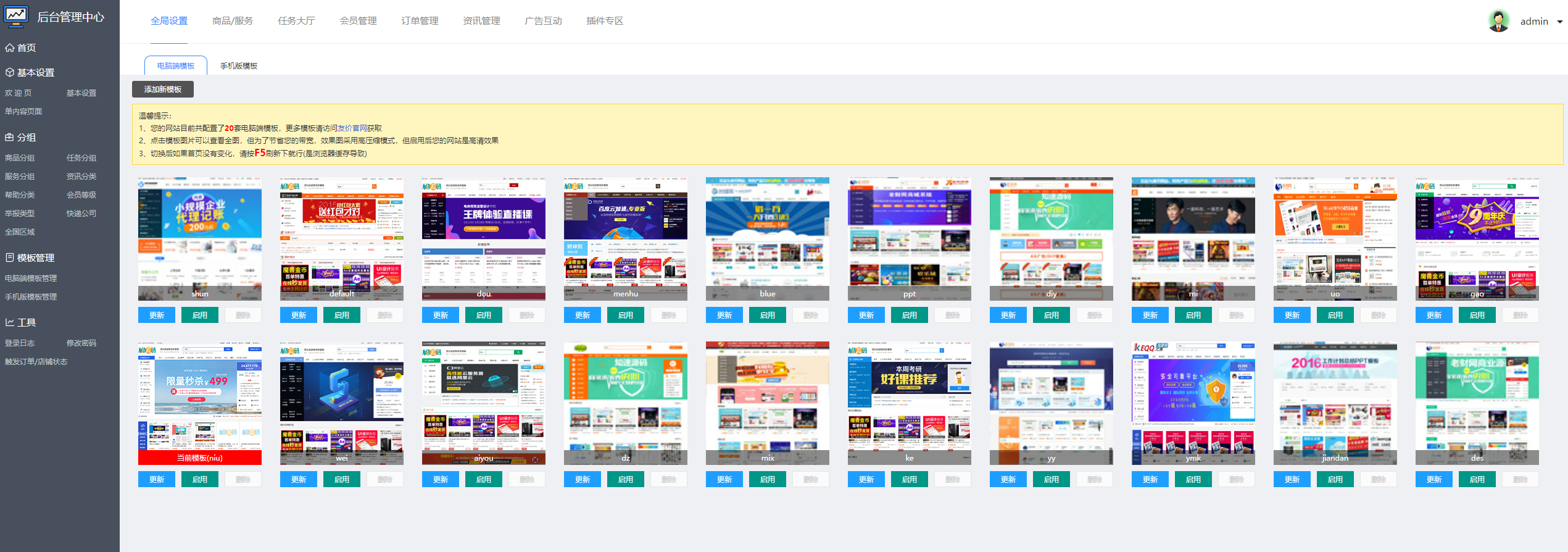The width and height of the screenshot is (1568, 552).
Task: Switch to the 手机版模板 tab
Action: tap(239, 65)
